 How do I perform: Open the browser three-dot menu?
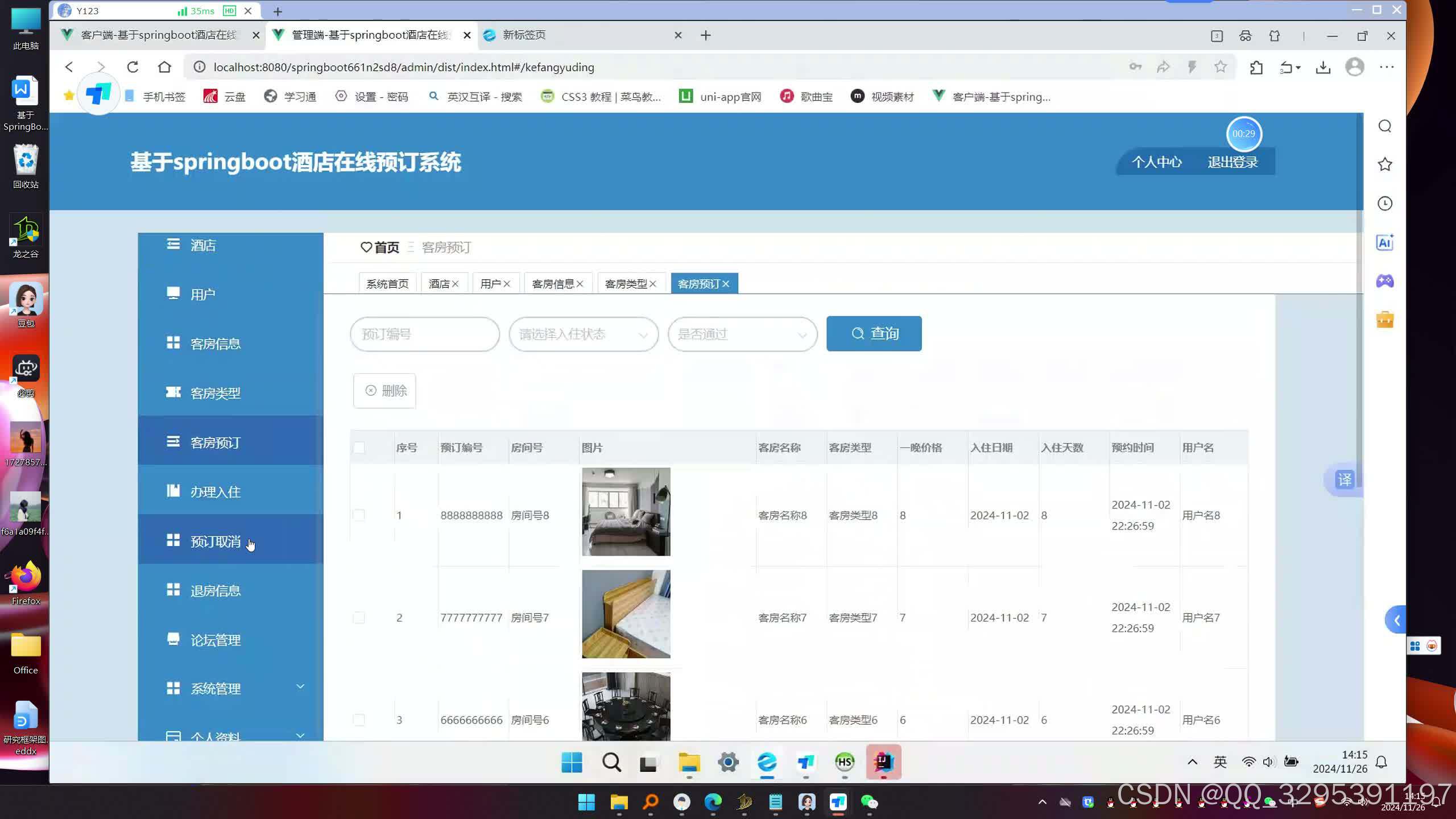pos(1387,67)
